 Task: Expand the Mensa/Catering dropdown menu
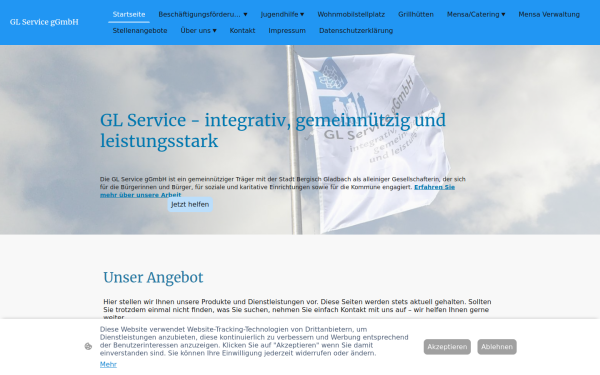[x=476, y=15]
